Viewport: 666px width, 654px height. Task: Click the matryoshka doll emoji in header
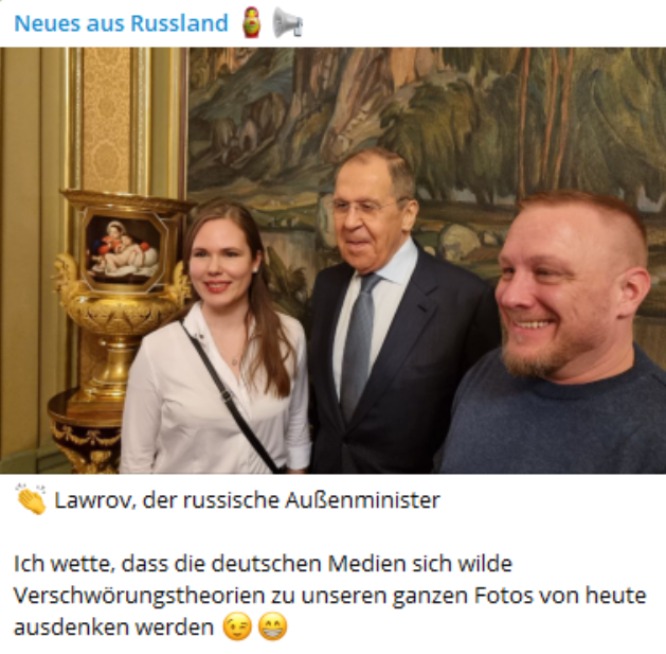(251, 23)
